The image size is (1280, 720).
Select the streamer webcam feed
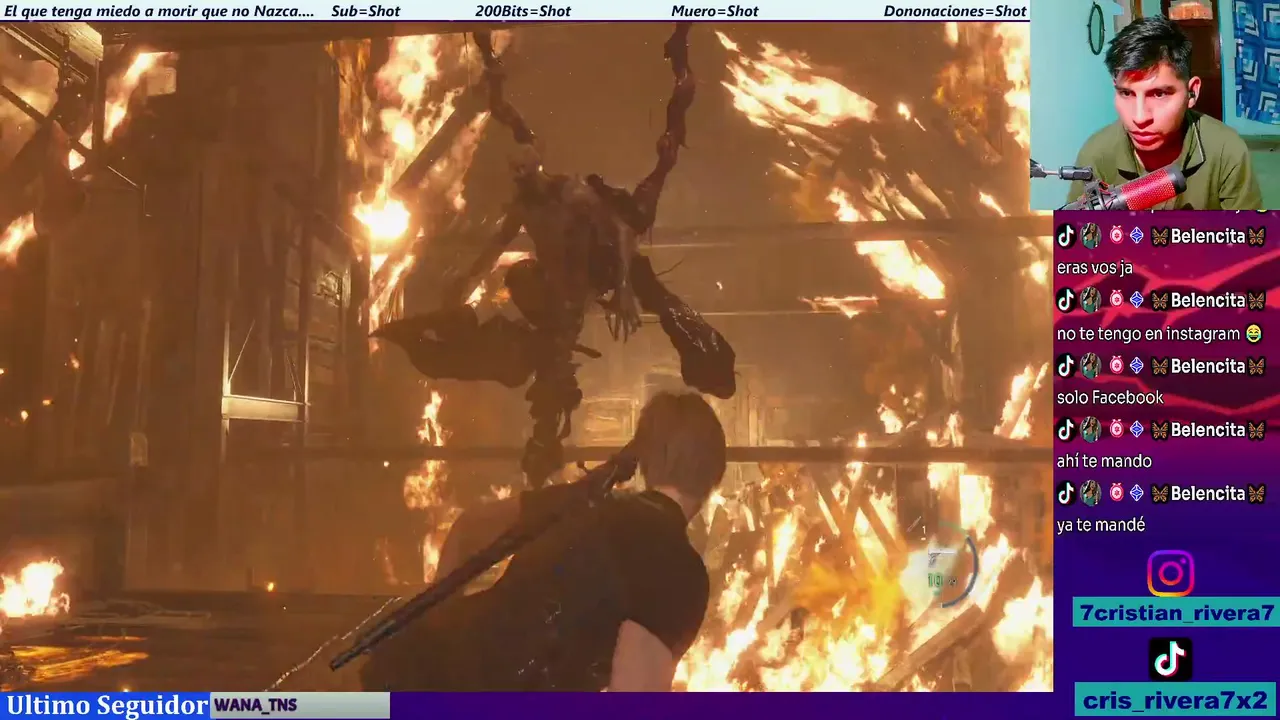point(1154,105)
